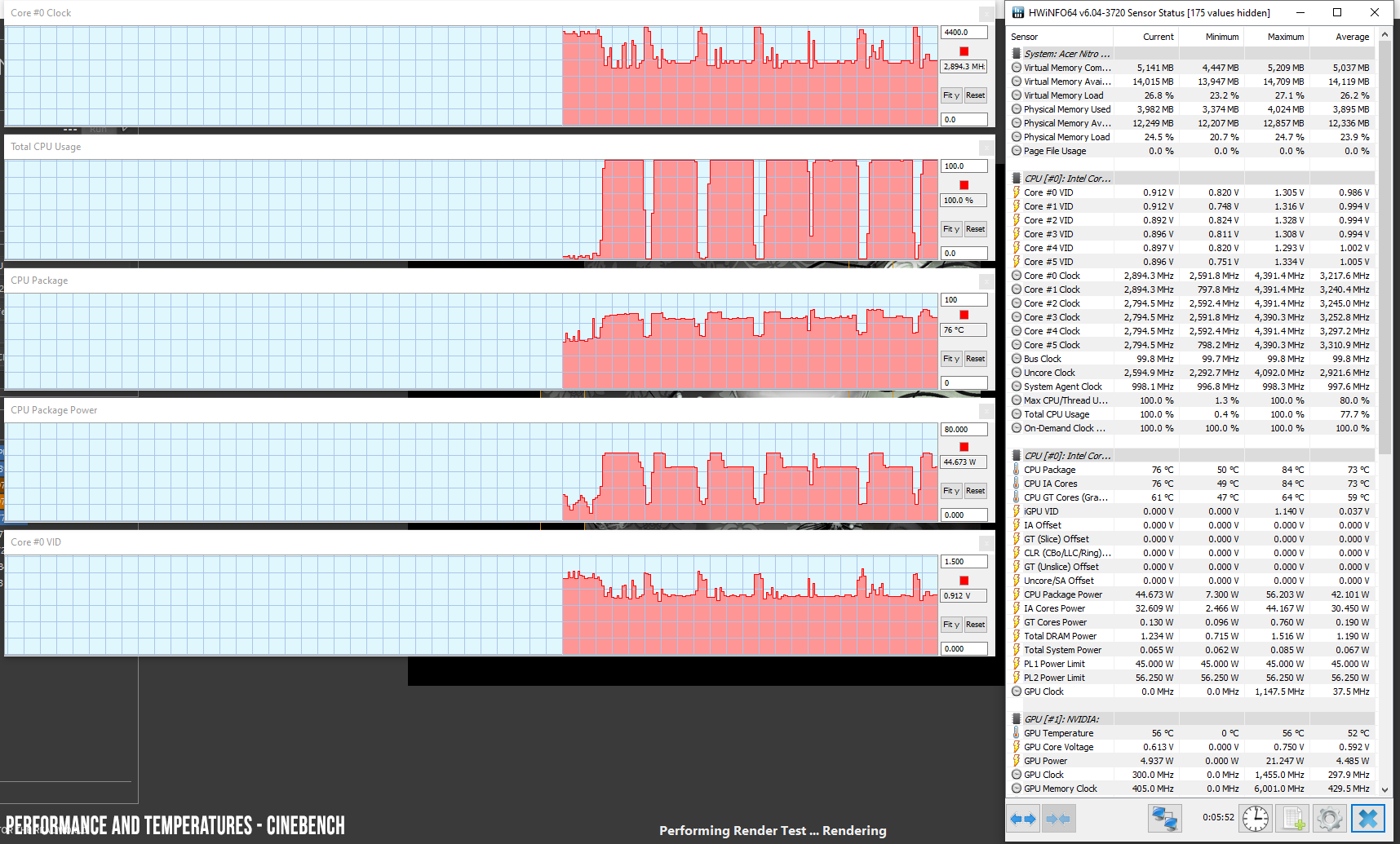Click the 80.000 maximum field in CPU Package Power graph
Image resolution: width=1400 pixels, height=844 pixels.
pyautogui.click(x=964, y=430)
